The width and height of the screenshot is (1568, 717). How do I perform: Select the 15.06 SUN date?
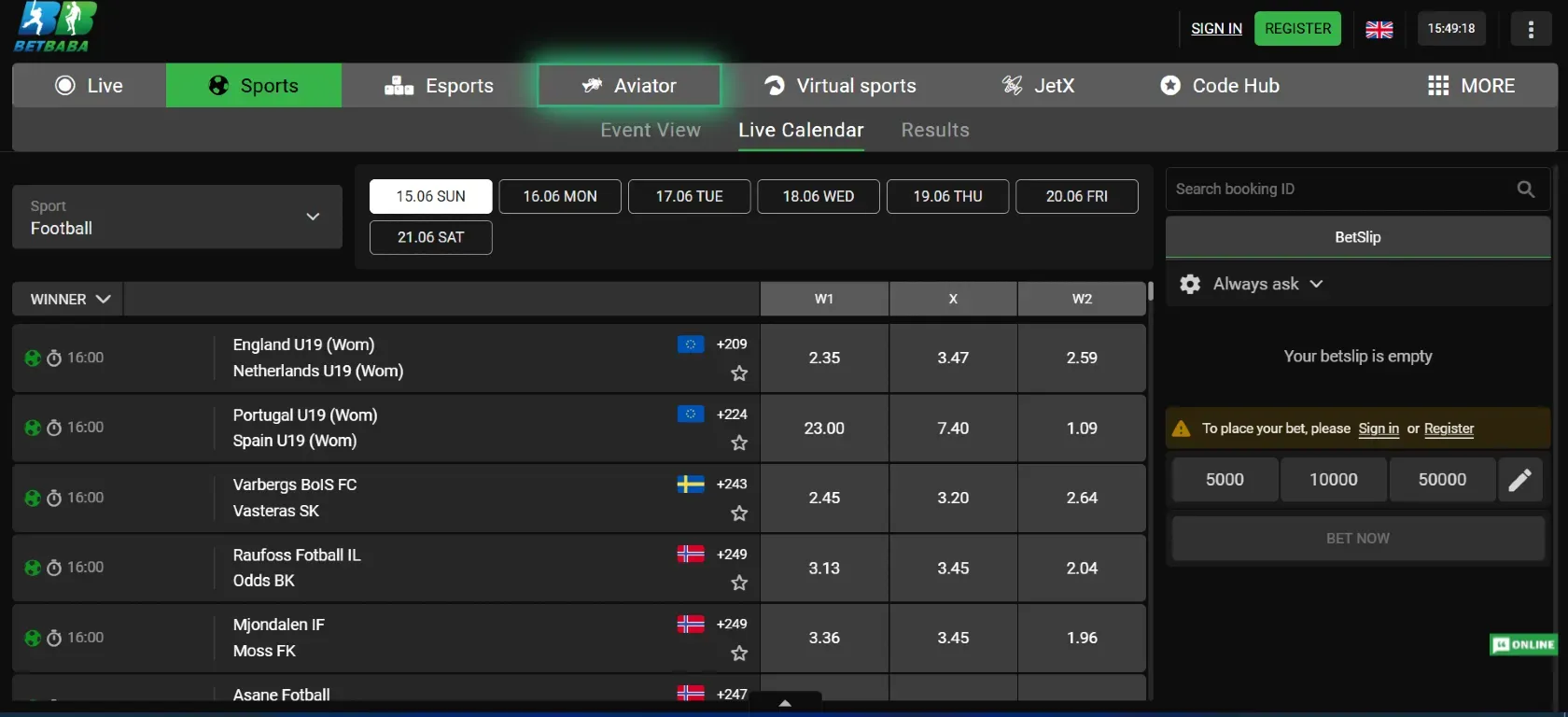(x=431, y=196)
